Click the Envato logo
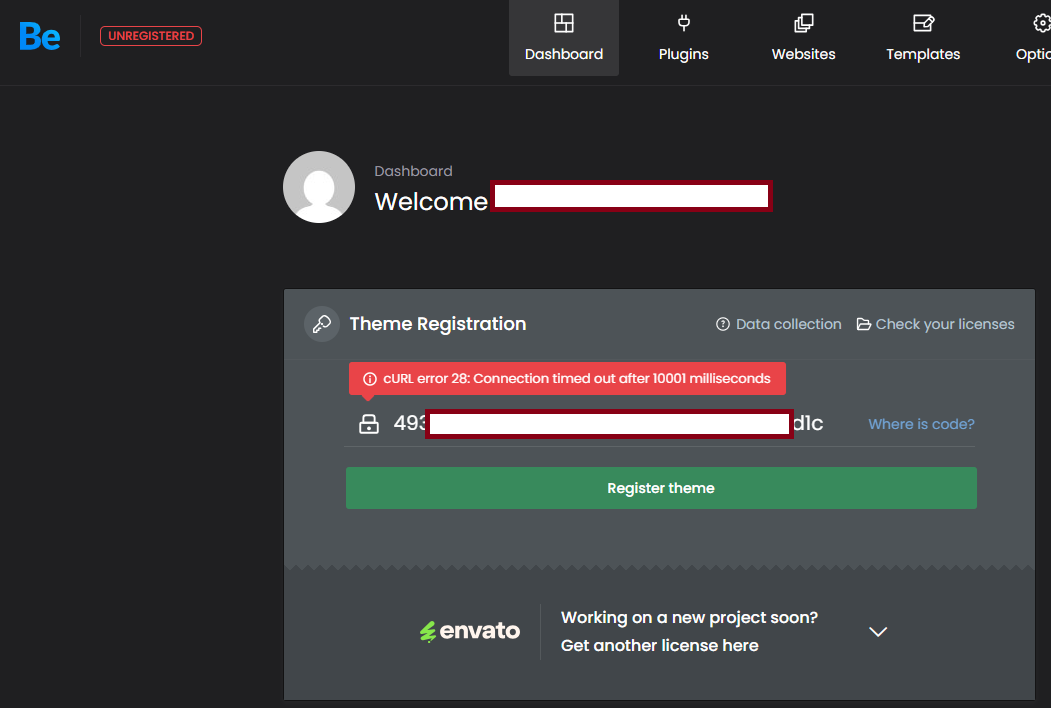Screen dimensions: 1051x708 pyautogui.click(x=470, y=631)
